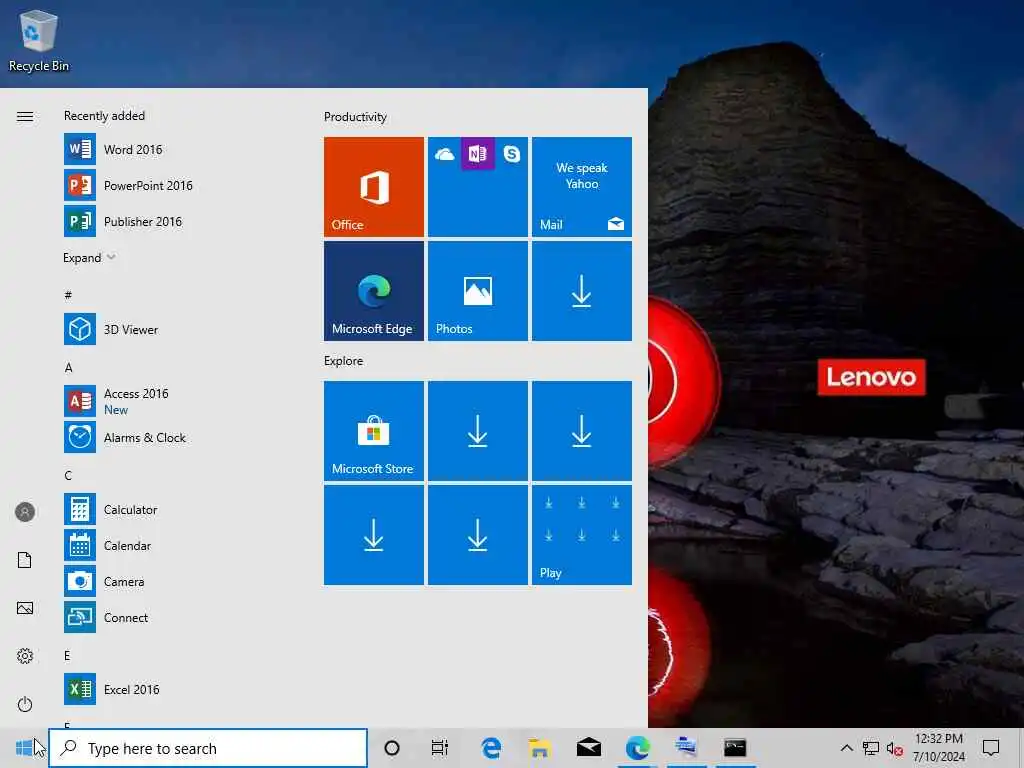Open the Play folder tile
The image size is (1024, 768).
pos(582,535)
